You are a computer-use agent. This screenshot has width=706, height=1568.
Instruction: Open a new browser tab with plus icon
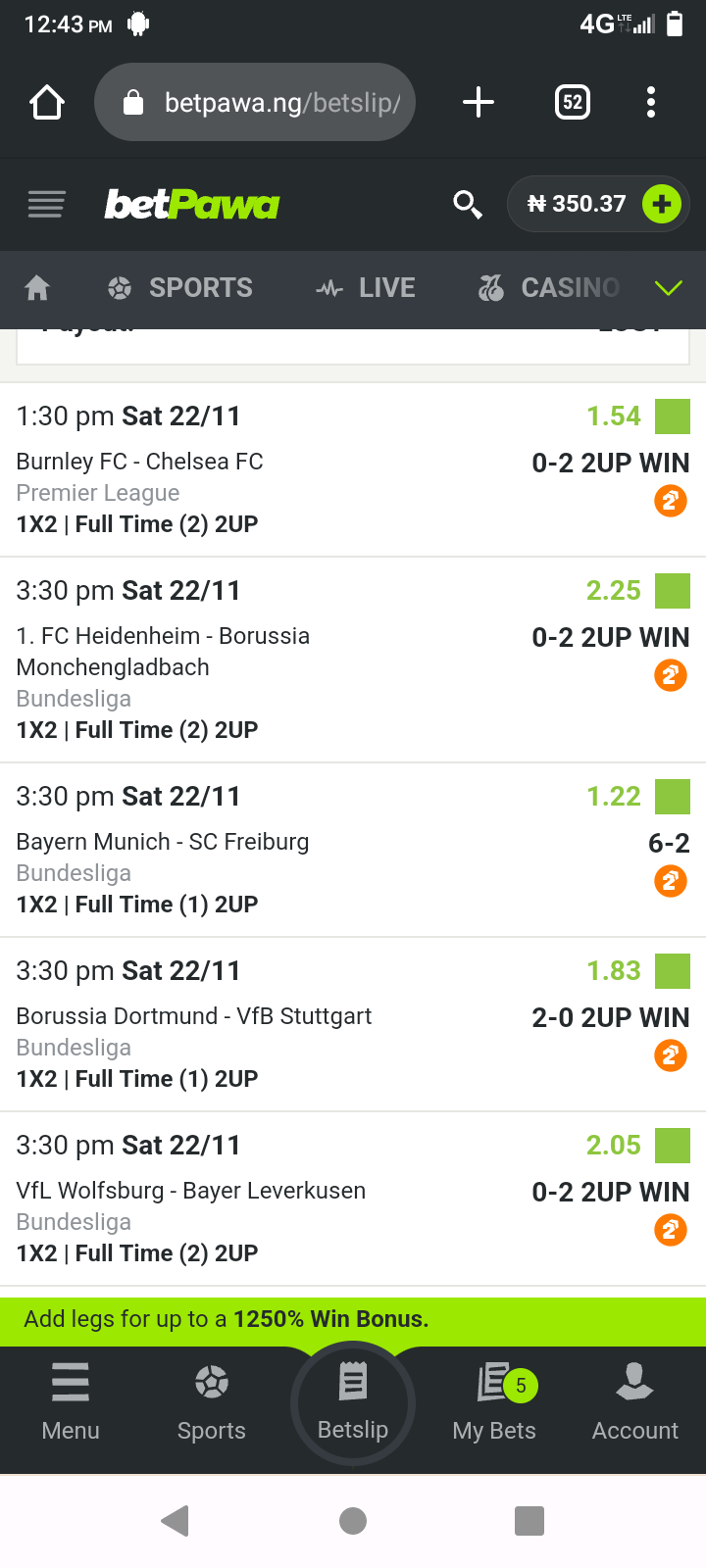click(x=479, y=102)
